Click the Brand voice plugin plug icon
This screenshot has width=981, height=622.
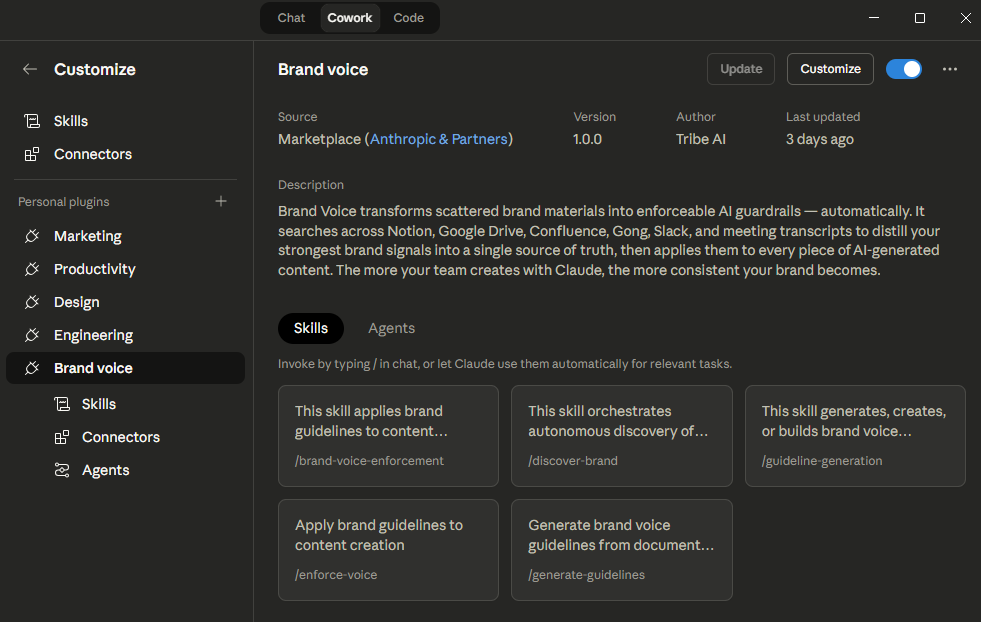[x=32, y=368]
